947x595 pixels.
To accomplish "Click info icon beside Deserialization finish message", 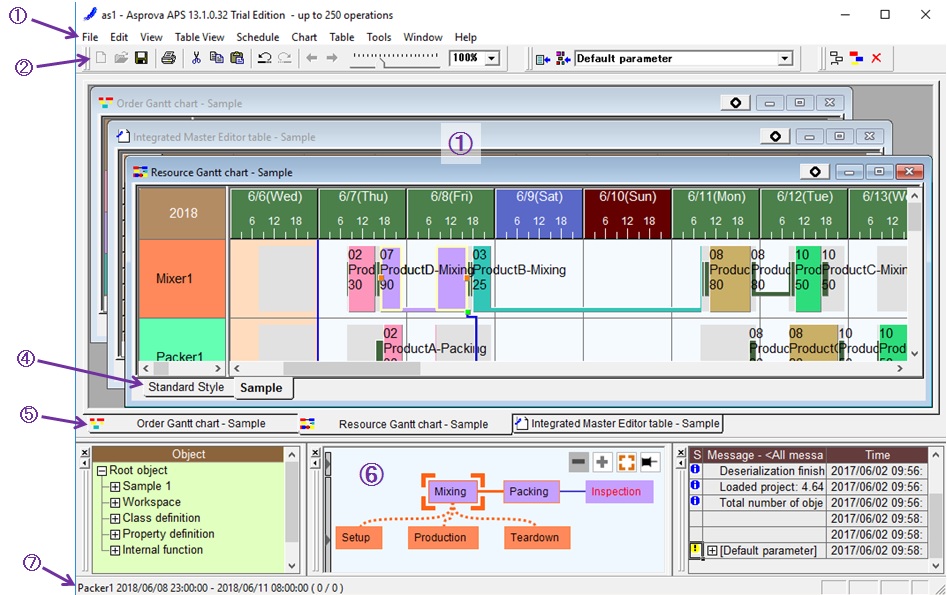I will pos(696,469).
